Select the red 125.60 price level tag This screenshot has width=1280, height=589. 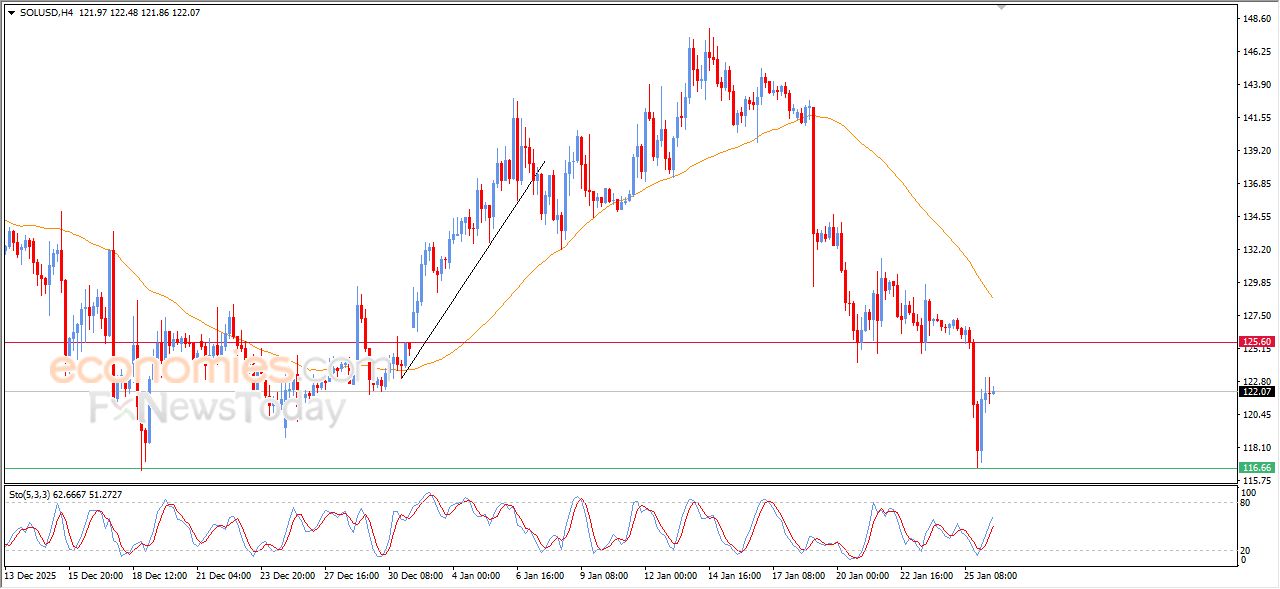(x=1256, y=342)
